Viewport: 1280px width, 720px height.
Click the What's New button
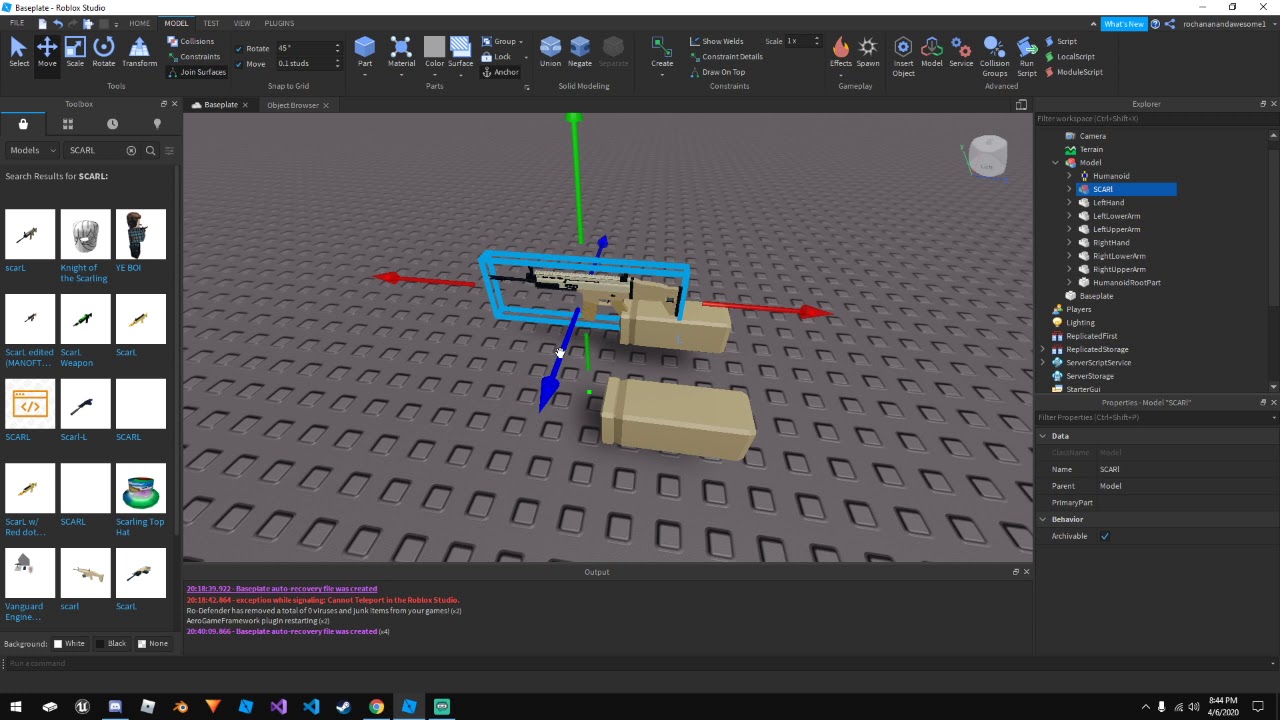click(x=1123, y=24)
